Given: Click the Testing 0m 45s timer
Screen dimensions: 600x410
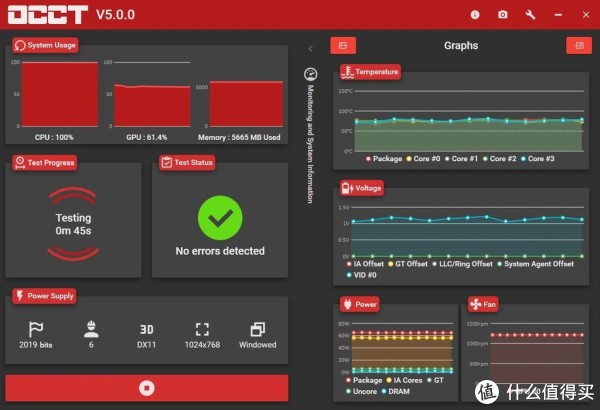Looking at the screenshot, I should pyautogui.click(x=73, y=224).
